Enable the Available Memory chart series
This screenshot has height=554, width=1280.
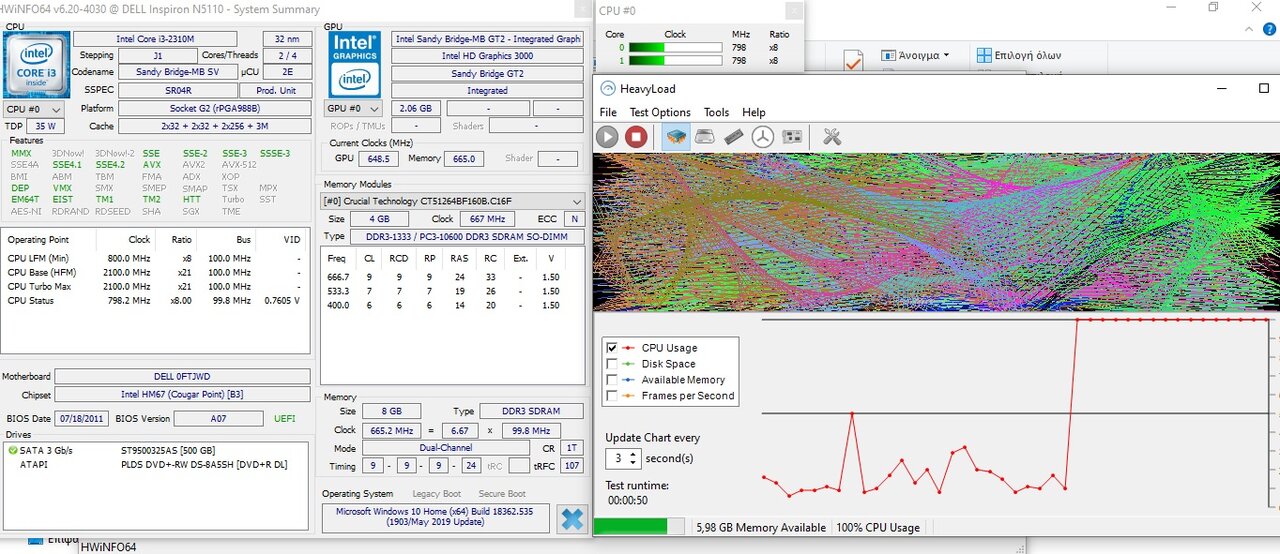coord(612,380)
